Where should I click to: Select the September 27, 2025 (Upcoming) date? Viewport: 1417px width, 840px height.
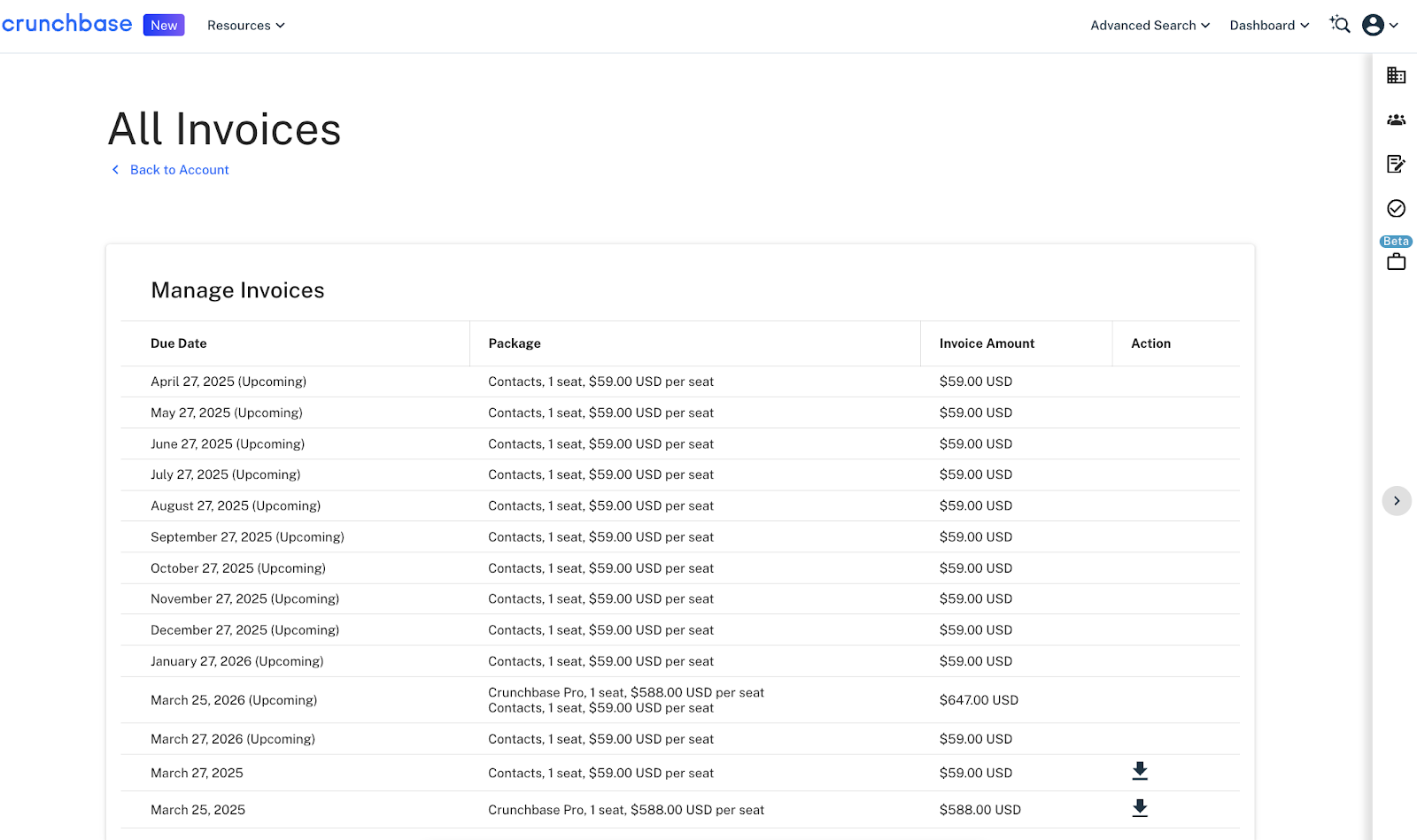[247, 537]
